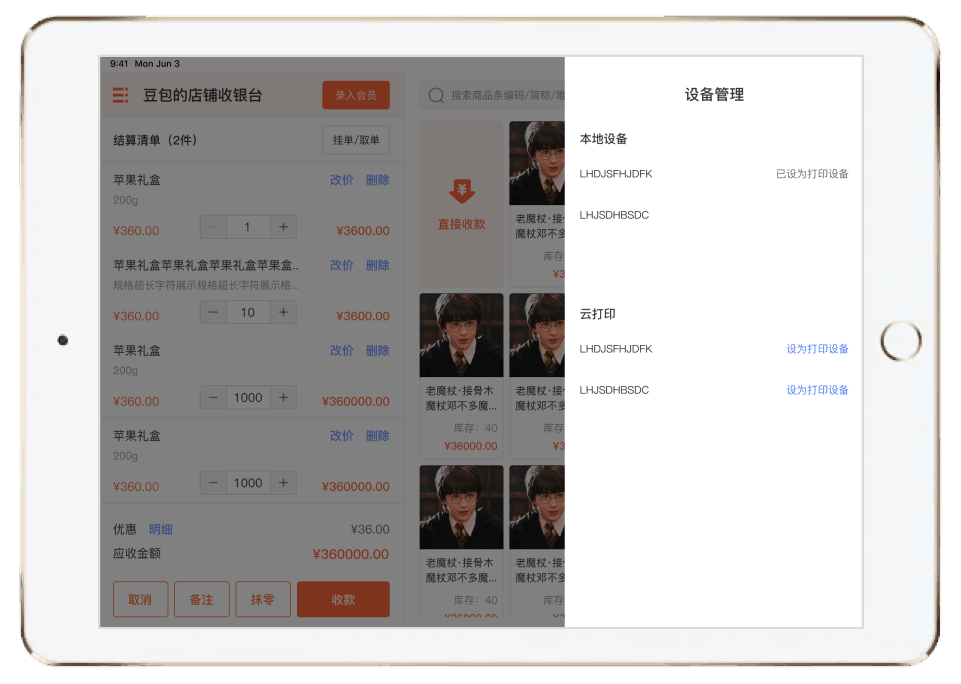
Task: Tap 删除 for the item with quantity 1
Action: [378, 180]
